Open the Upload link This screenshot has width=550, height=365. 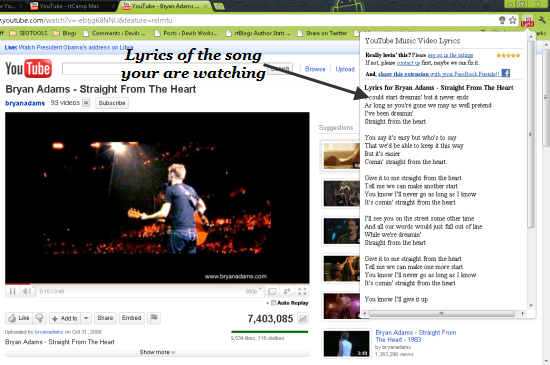345,69
